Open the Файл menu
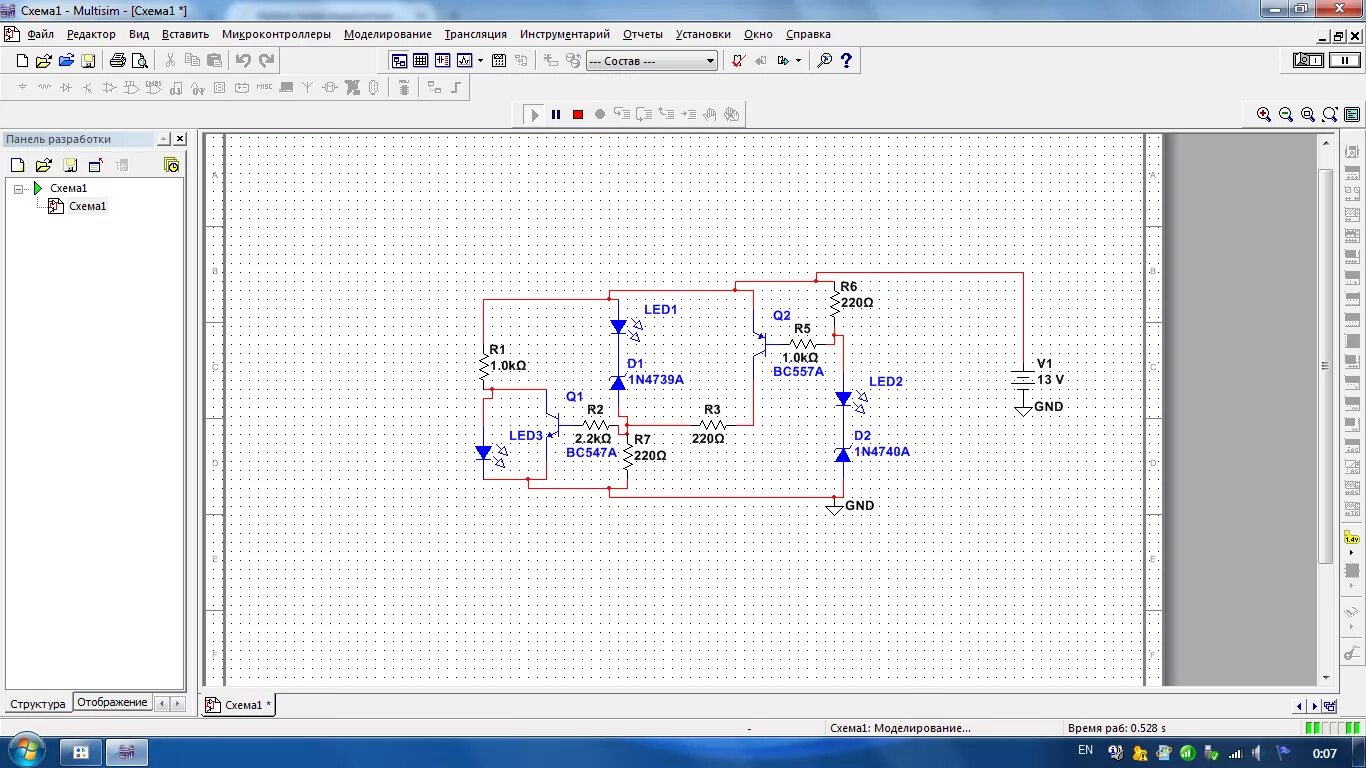Viewport: 1366px width, 768px height. coord(40,34)
